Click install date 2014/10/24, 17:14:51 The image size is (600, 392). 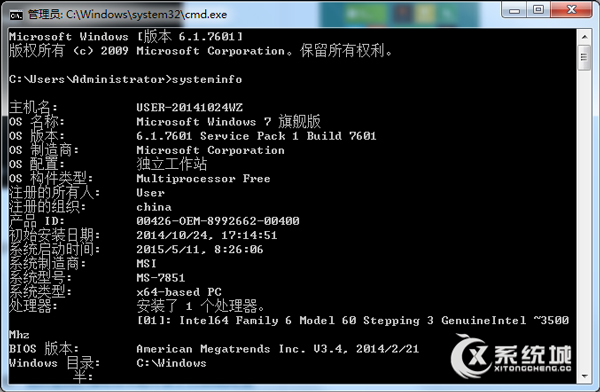coord(207,235)
